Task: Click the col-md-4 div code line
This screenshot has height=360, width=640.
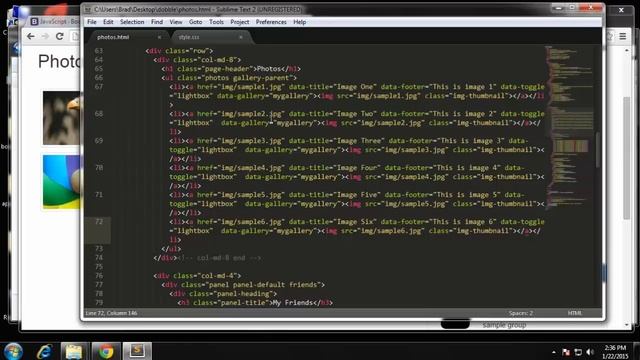Action: (198, 276)
